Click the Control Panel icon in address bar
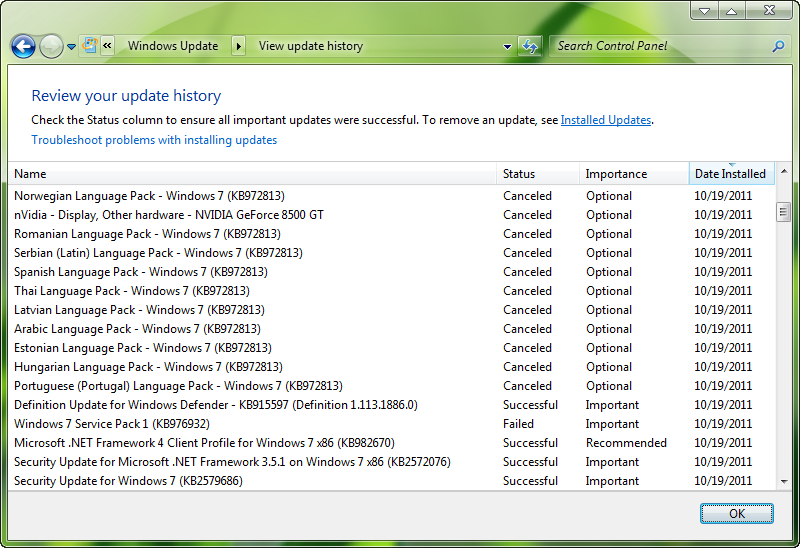Screen dimensions: 800x548 click(90, 45)
